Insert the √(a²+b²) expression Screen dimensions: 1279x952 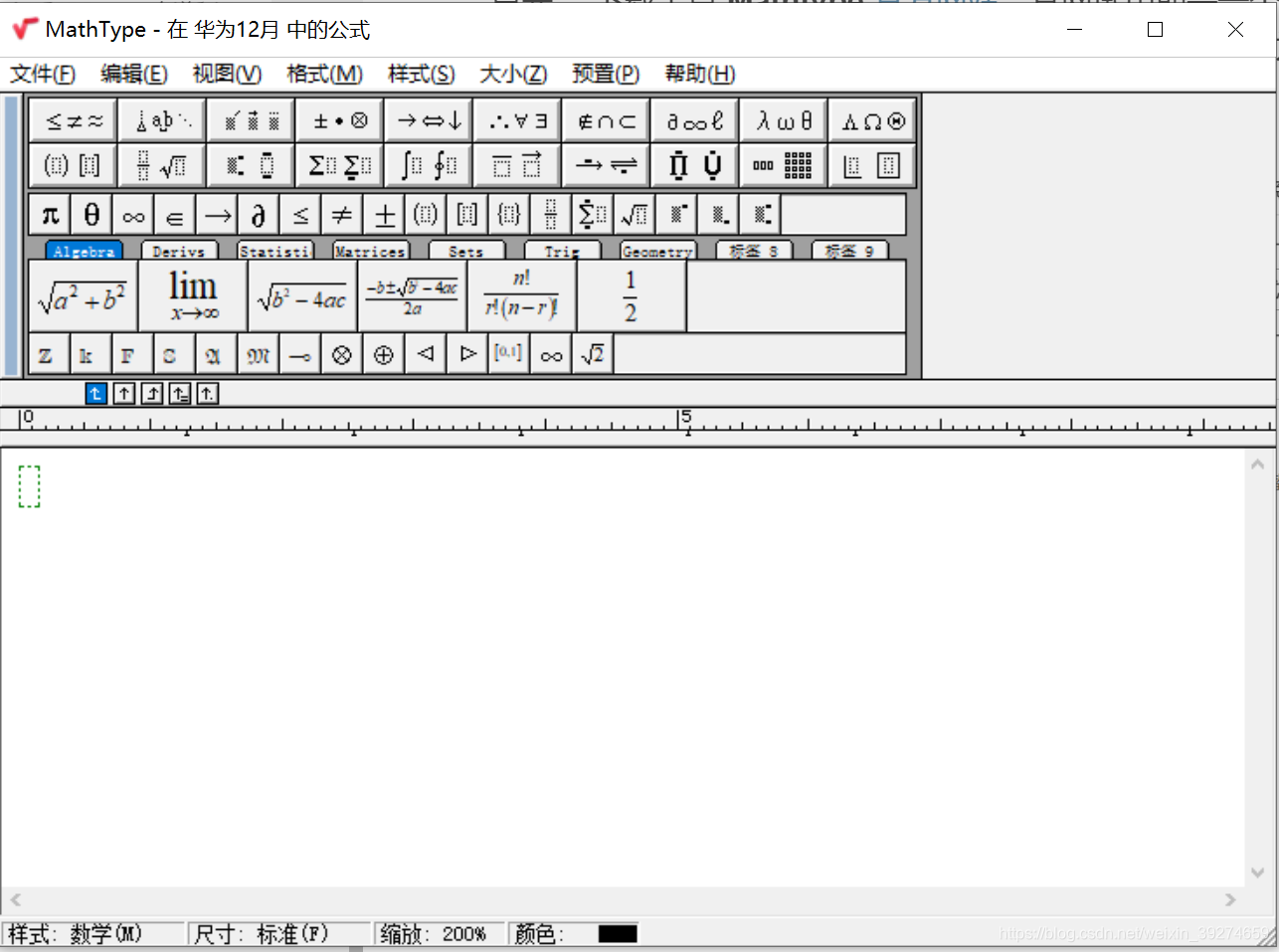[83, 295]
